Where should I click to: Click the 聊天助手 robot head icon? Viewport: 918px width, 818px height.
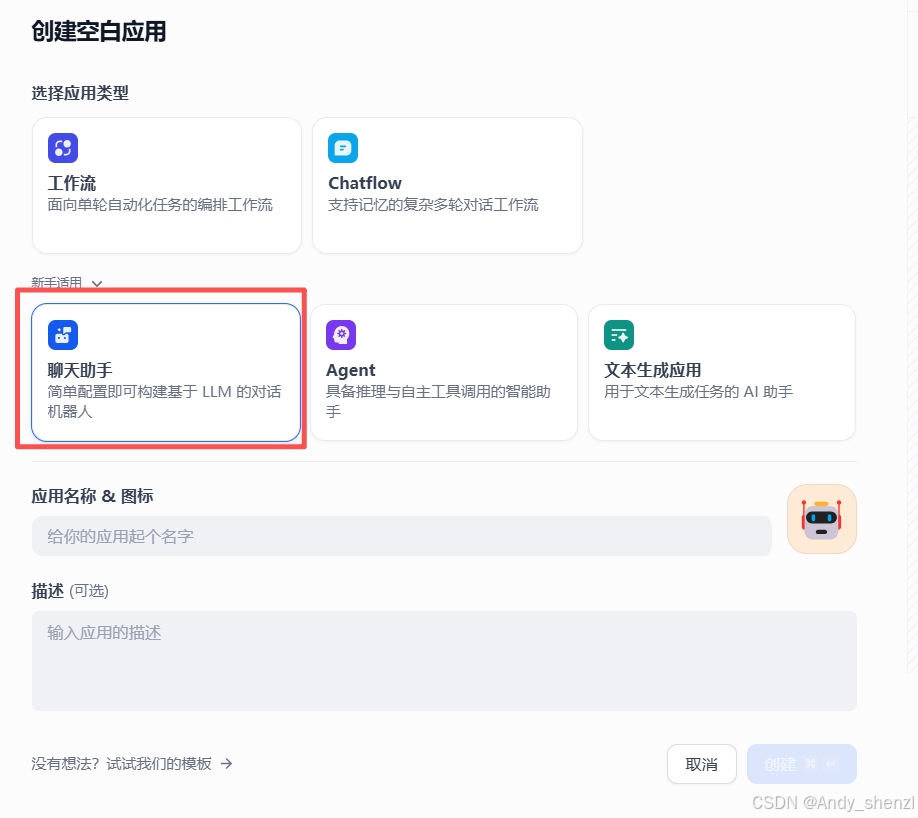click(63, 334)
